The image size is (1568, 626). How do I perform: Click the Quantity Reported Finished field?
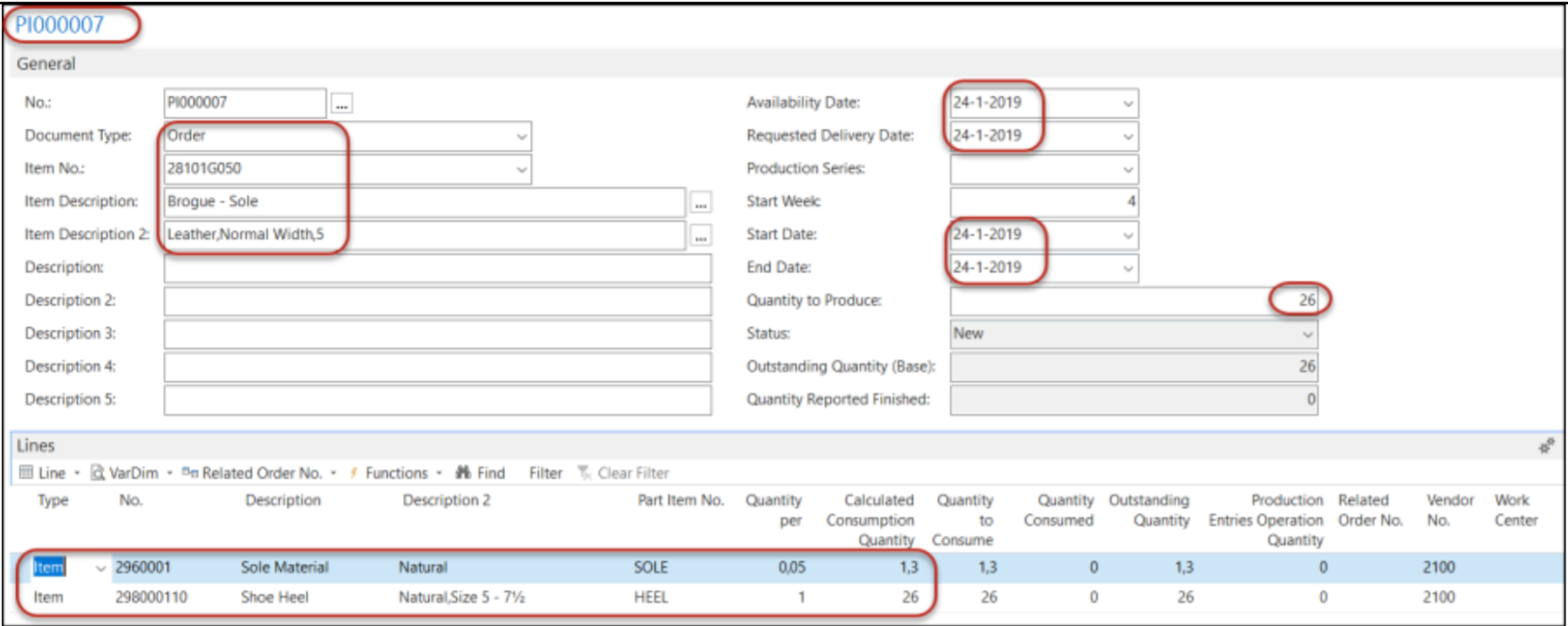click(x=1133, y=400)
